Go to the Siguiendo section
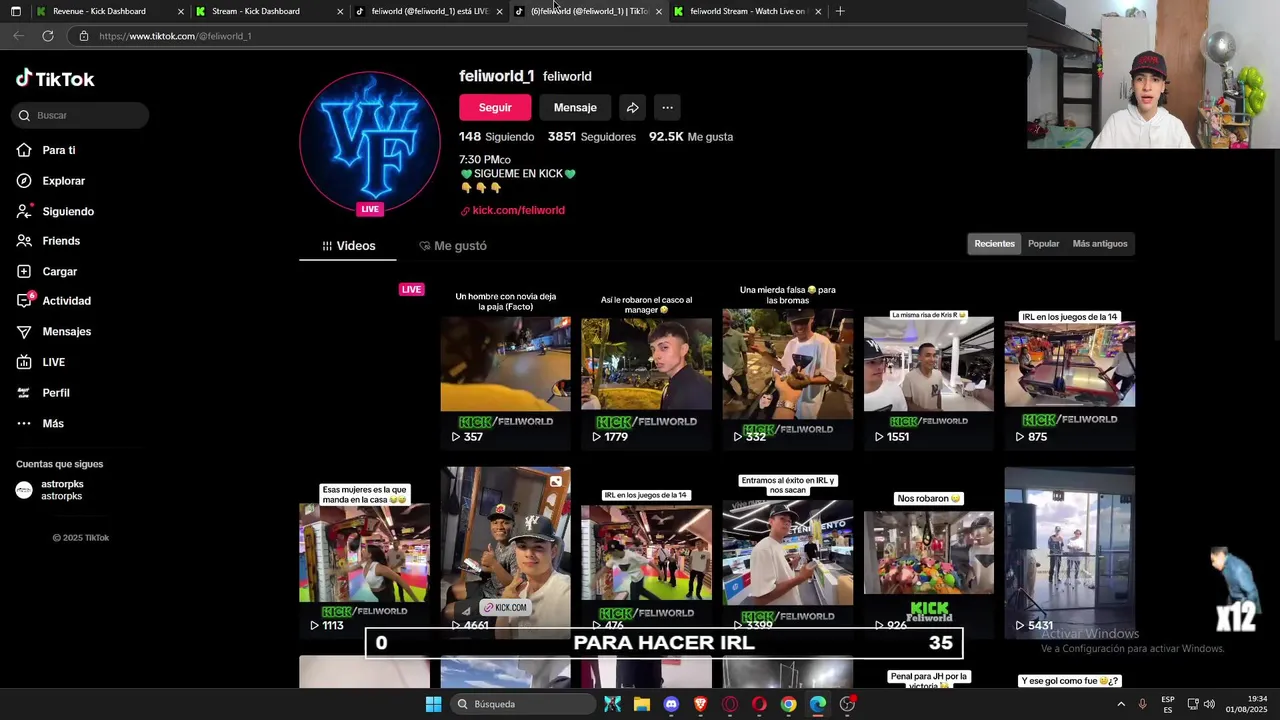 click(55, 211)
